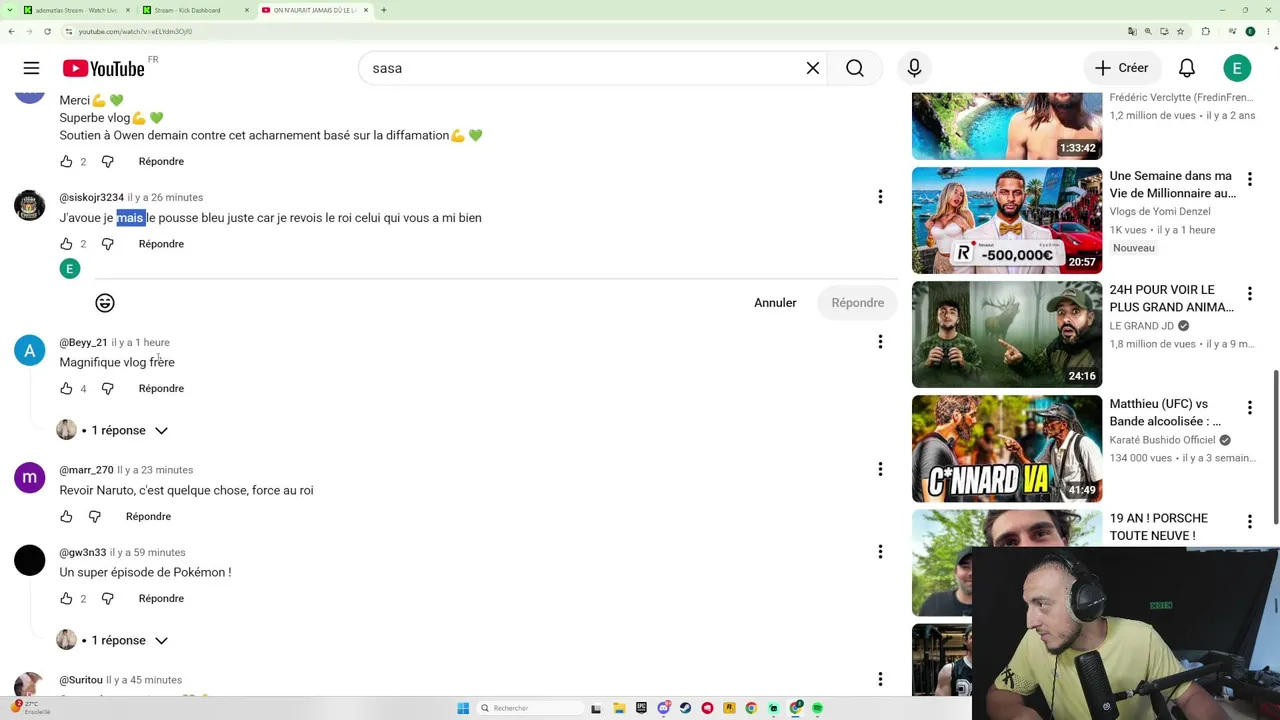Open the @siskojr3234 channel link
The width and height of the screenshot is (1280, 720).
click(92, 198)
